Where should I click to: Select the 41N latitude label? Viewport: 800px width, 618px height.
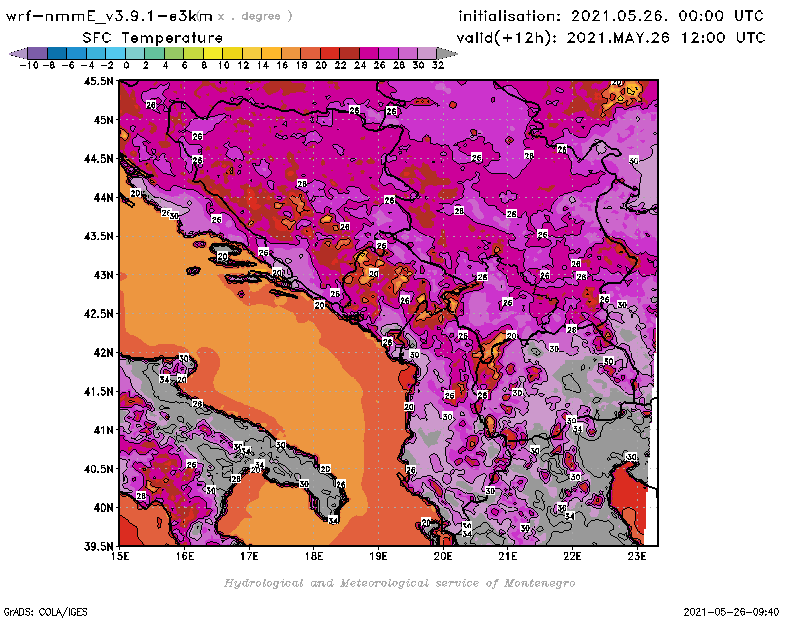[103, 430]
